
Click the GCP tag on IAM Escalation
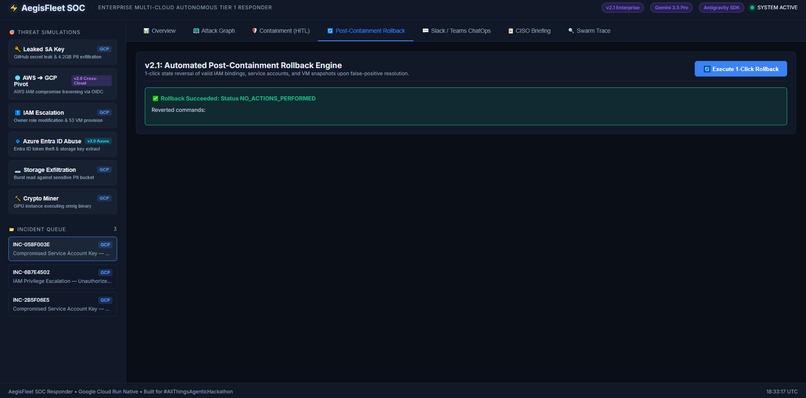click(x=104, y=113)
